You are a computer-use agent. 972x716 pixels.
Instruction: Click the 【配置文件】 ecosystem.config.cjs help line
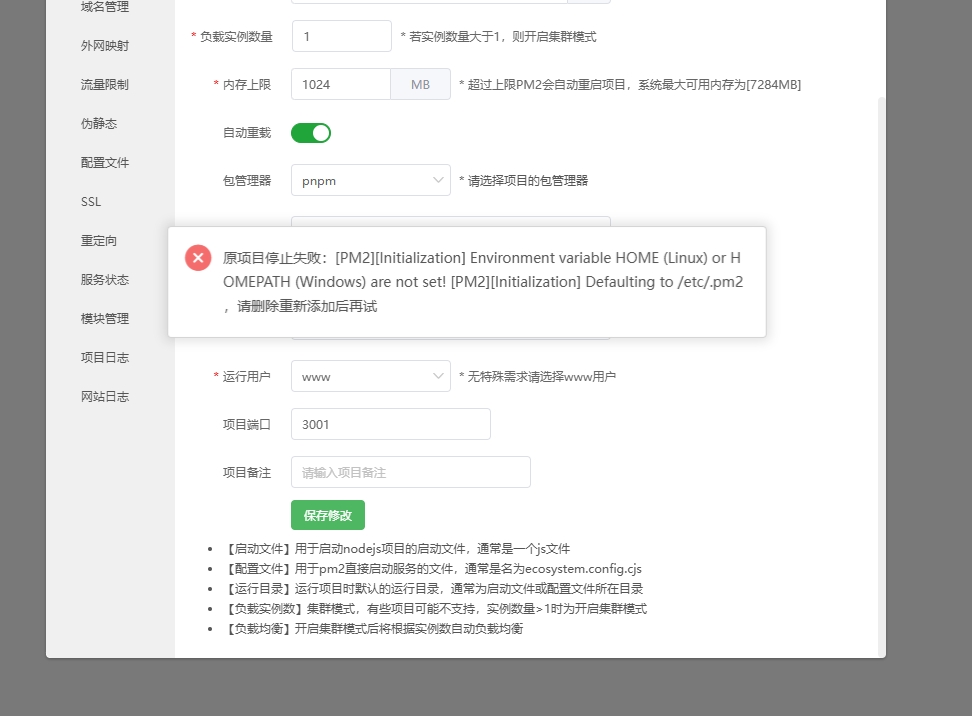[x=432, y=568]
